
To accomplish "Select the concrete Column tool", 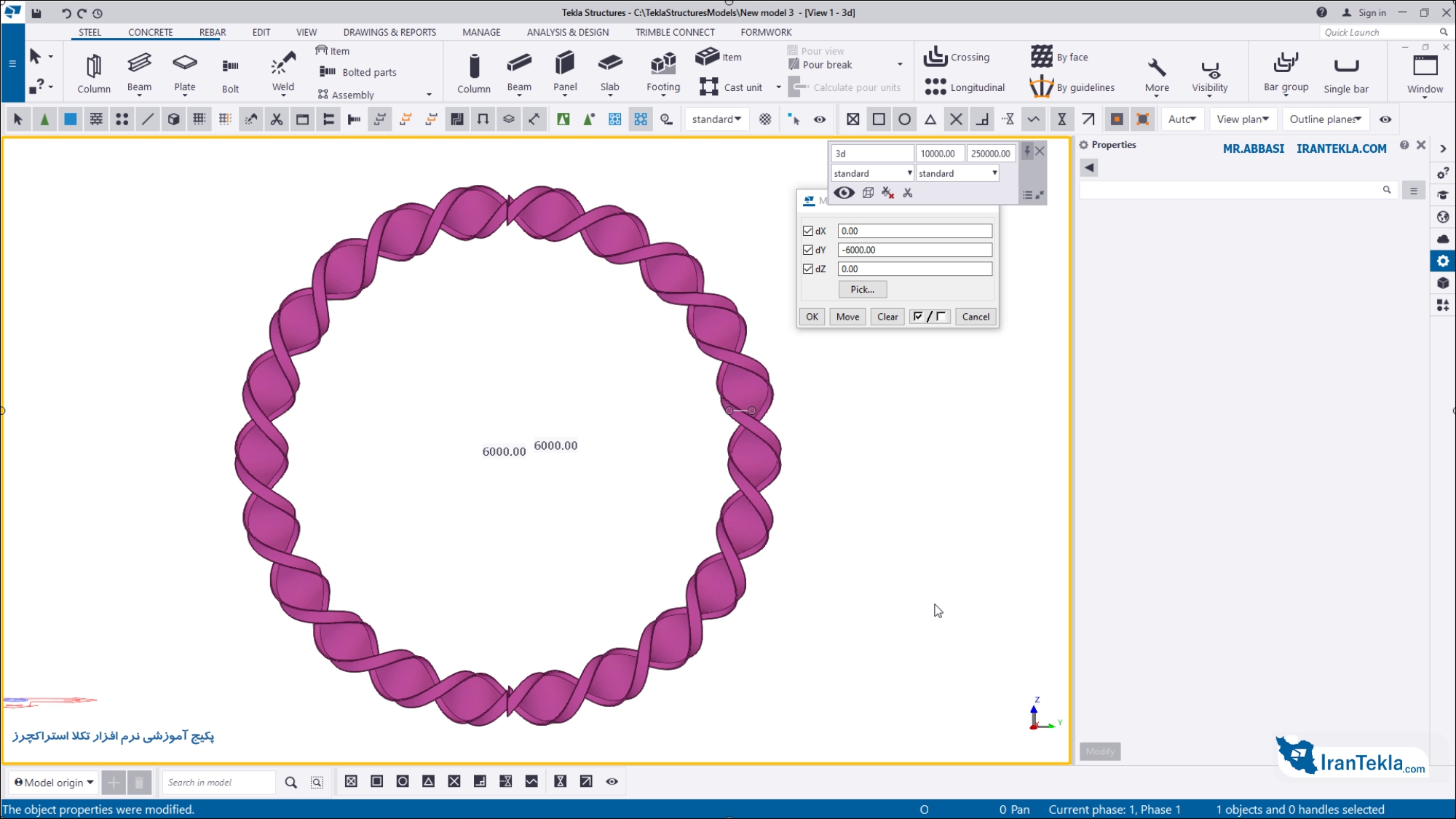I will point(474,73).
